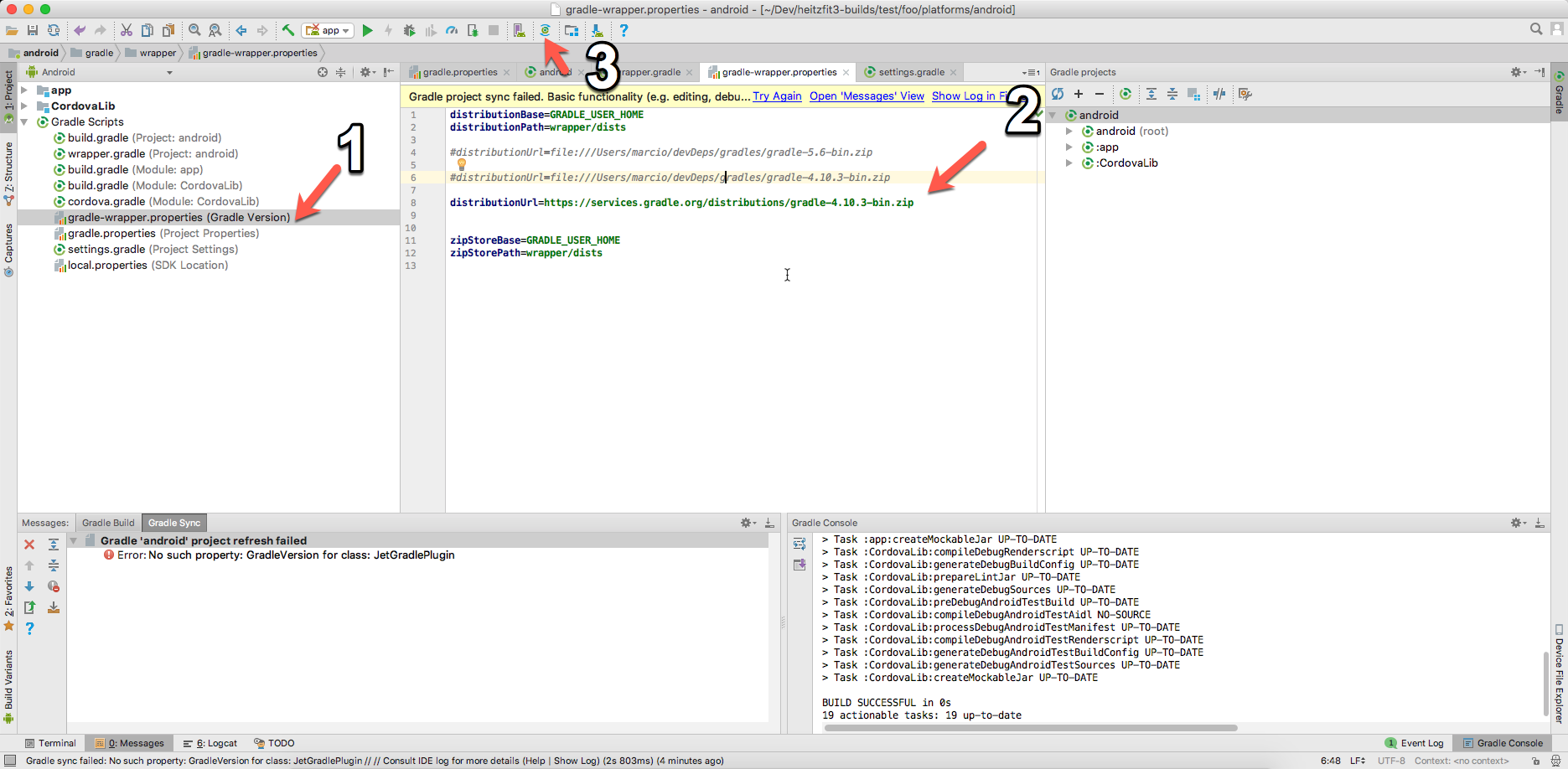Click the Show Log in Finder link
Image resolution: width=1568 pixels, height=769 pixels.
tap(973, 96)
